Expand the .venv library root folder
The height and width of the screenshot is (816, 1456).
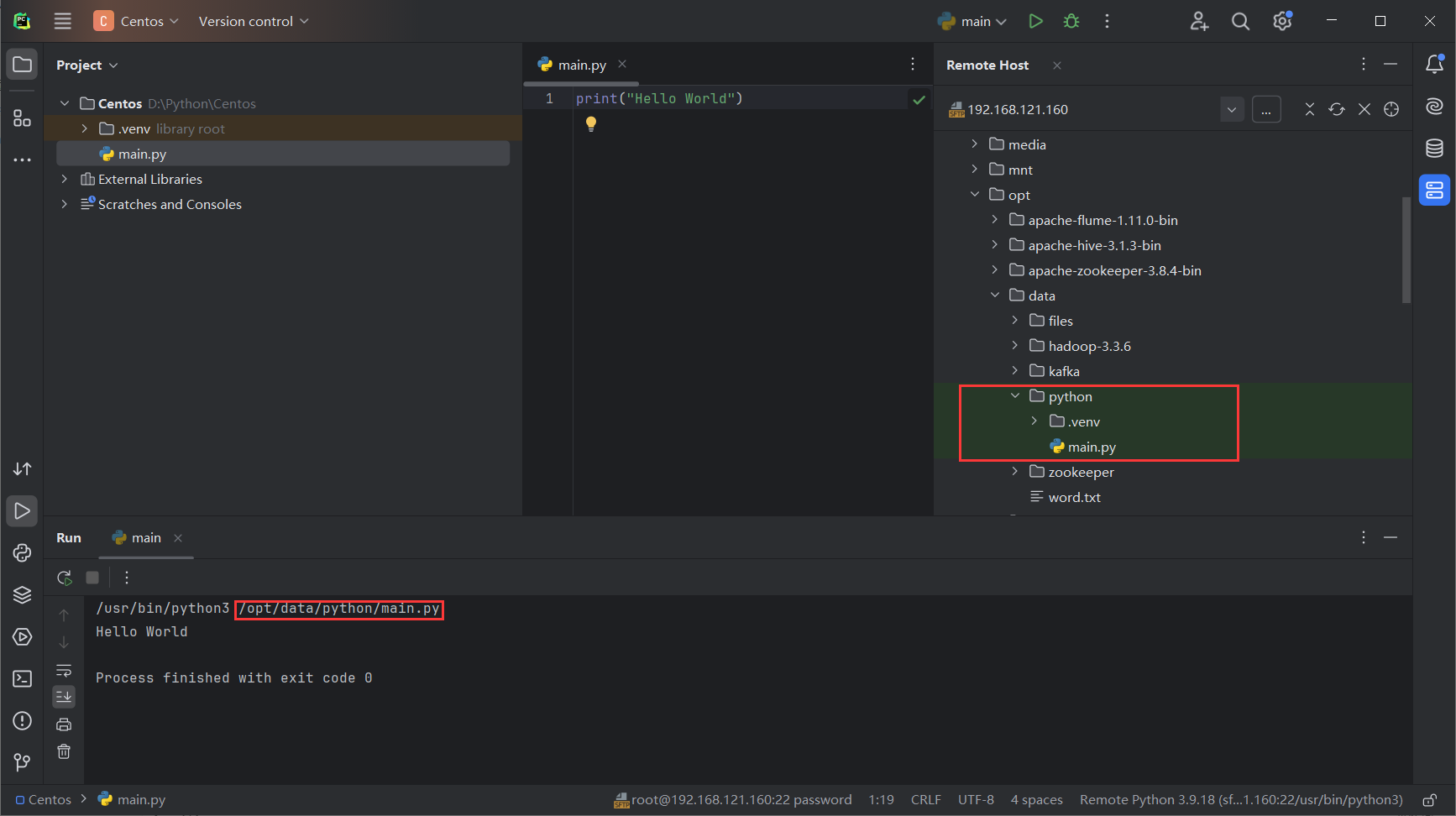pyautogui.click(x=85, y=128)
